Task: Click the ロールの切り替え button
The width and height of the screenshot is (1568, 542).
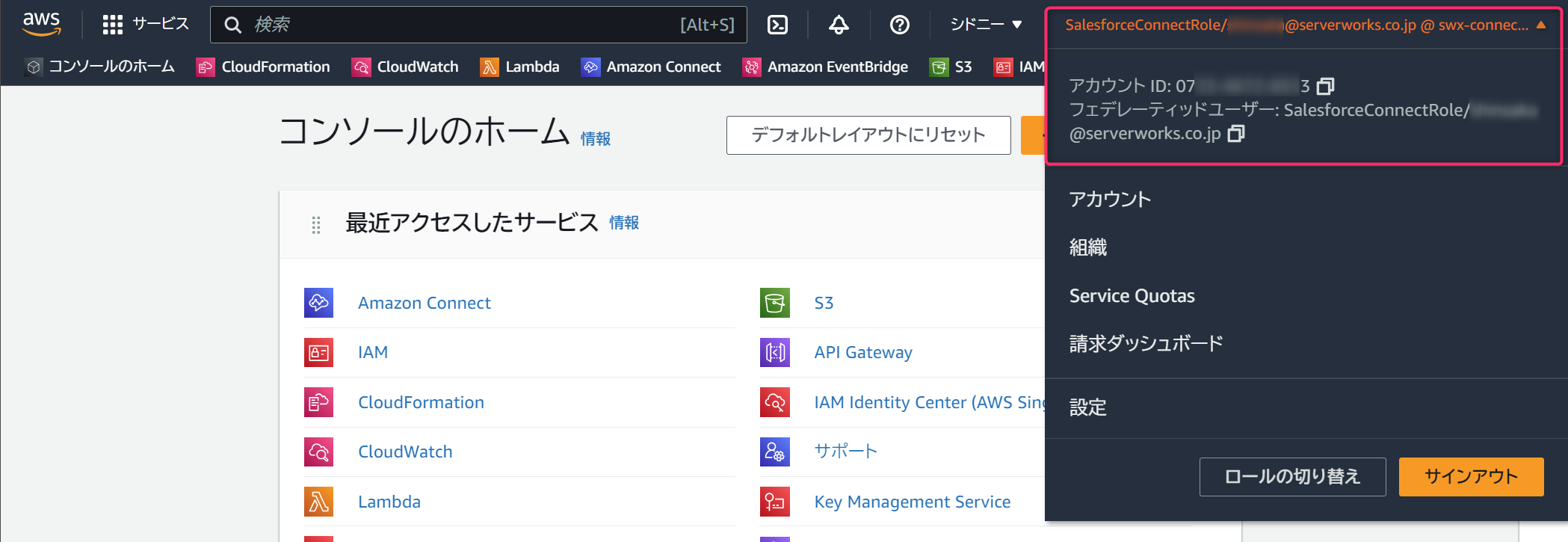Action: click(1292, 477)
